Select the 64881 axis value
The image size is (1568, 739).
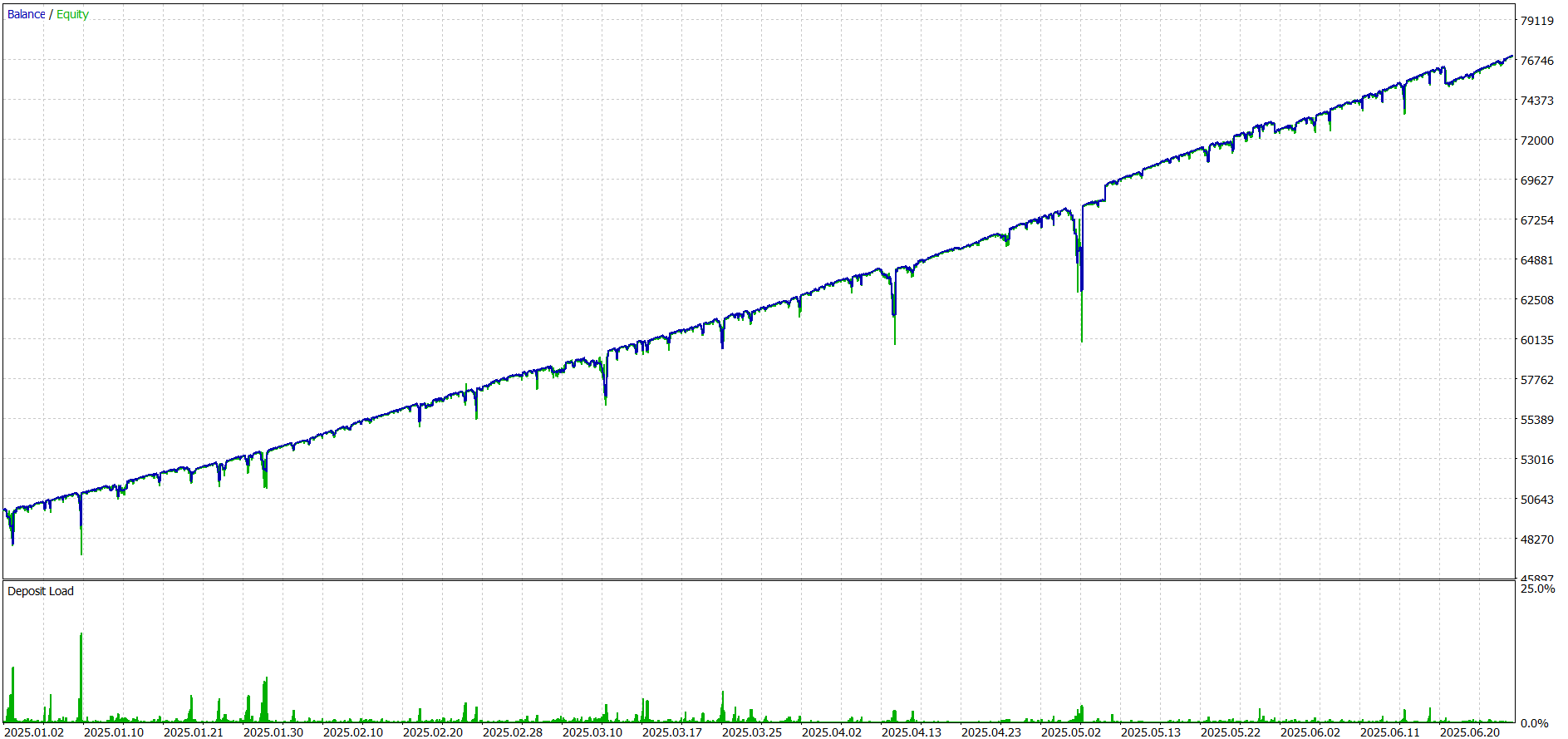point(1537,260)
